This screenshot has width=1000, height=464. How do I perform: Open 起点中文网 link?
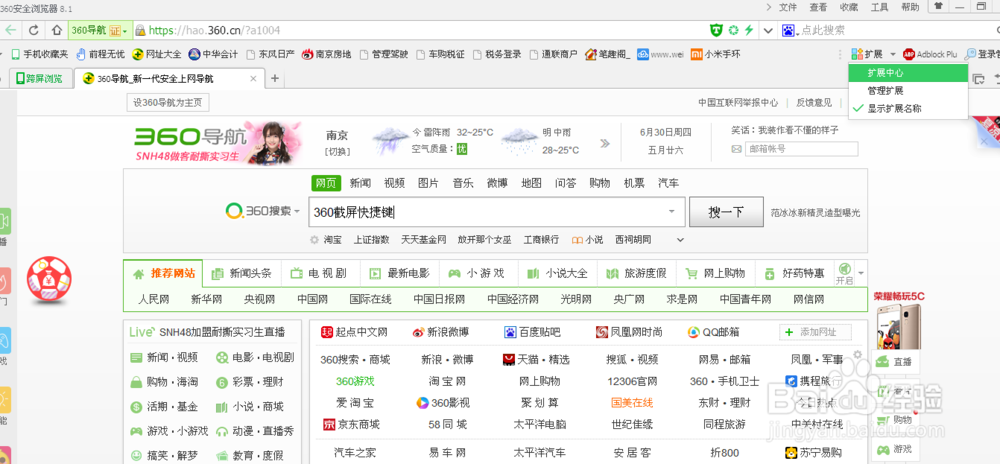(354, 332)
